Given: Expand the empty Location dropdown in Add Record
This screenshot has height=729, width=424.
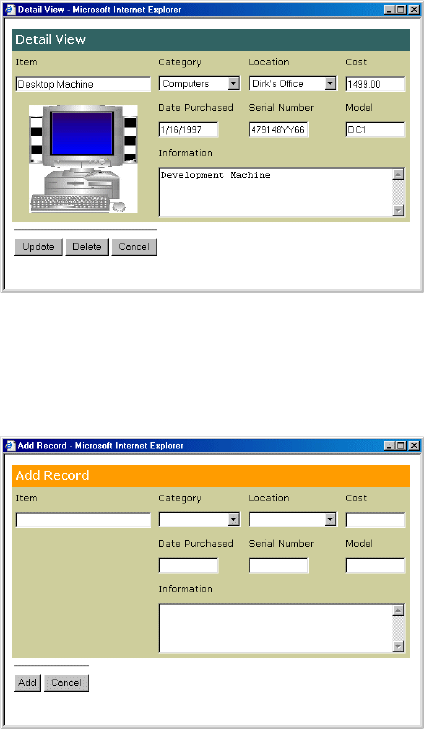Looking at the screenshot, I should [293, 520].
